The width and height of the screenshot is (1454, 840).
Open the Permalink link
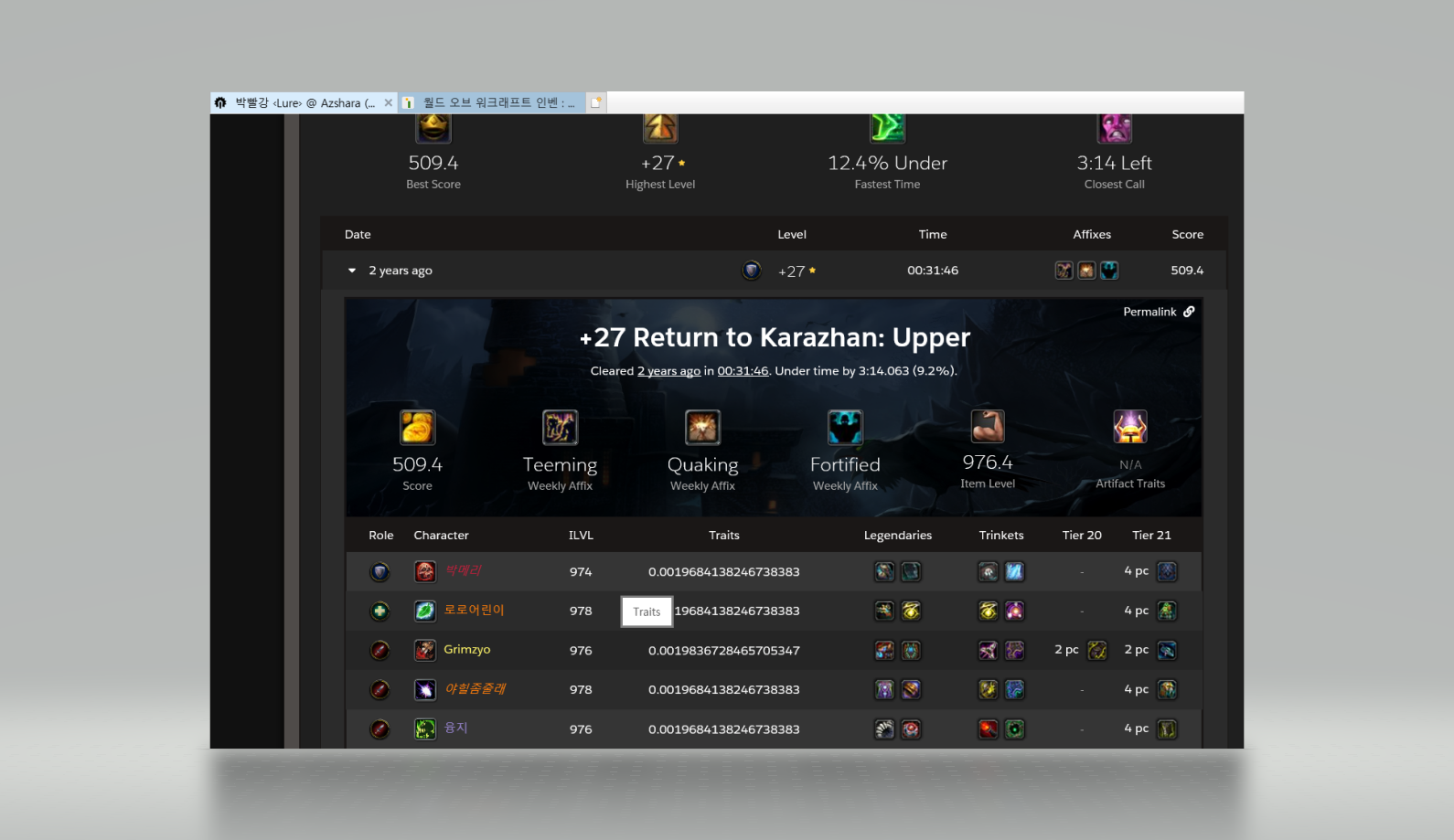(1159, 312)
